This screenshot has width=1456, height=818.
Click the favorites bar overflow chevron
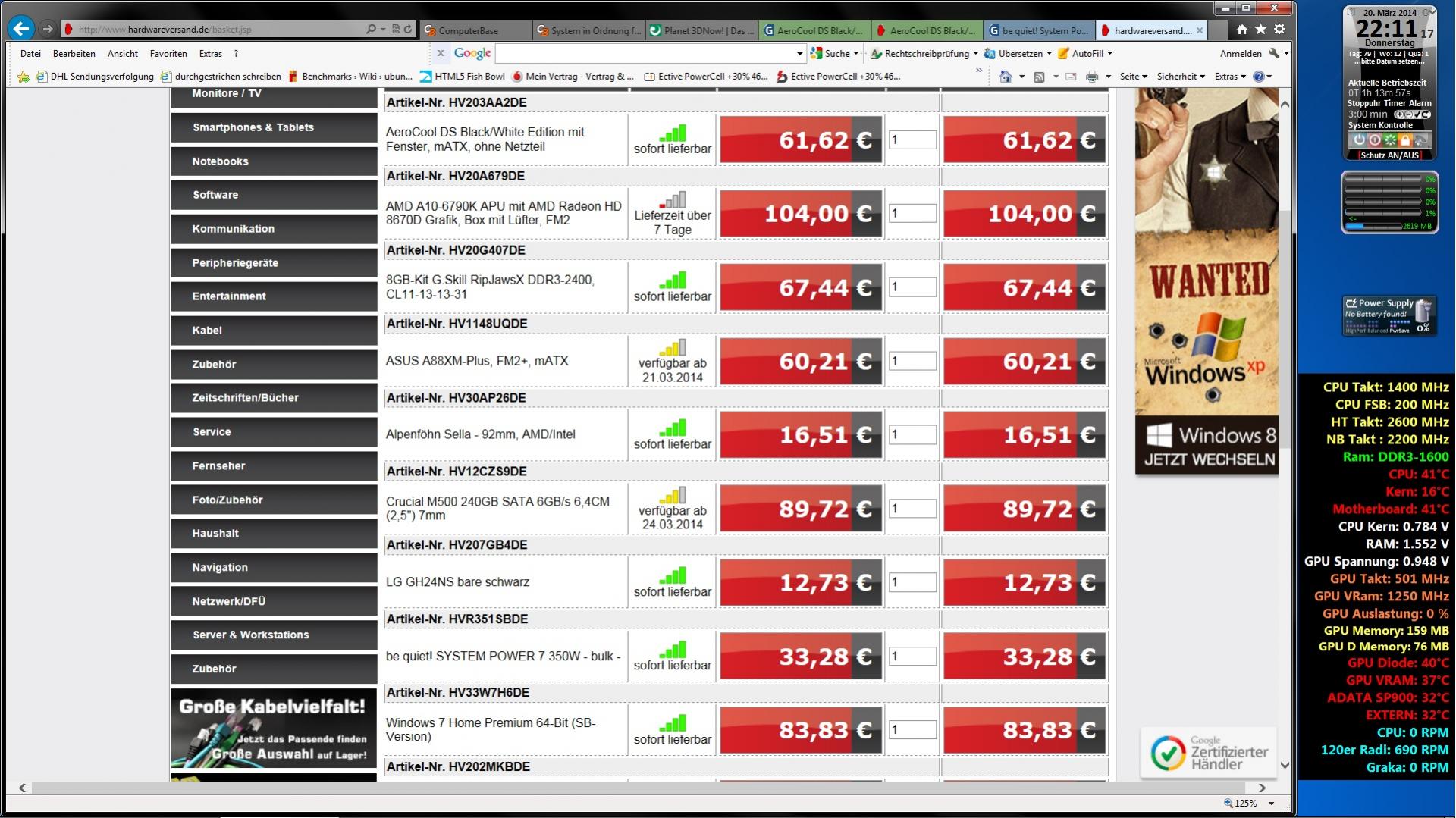click(x=979, y=71)
